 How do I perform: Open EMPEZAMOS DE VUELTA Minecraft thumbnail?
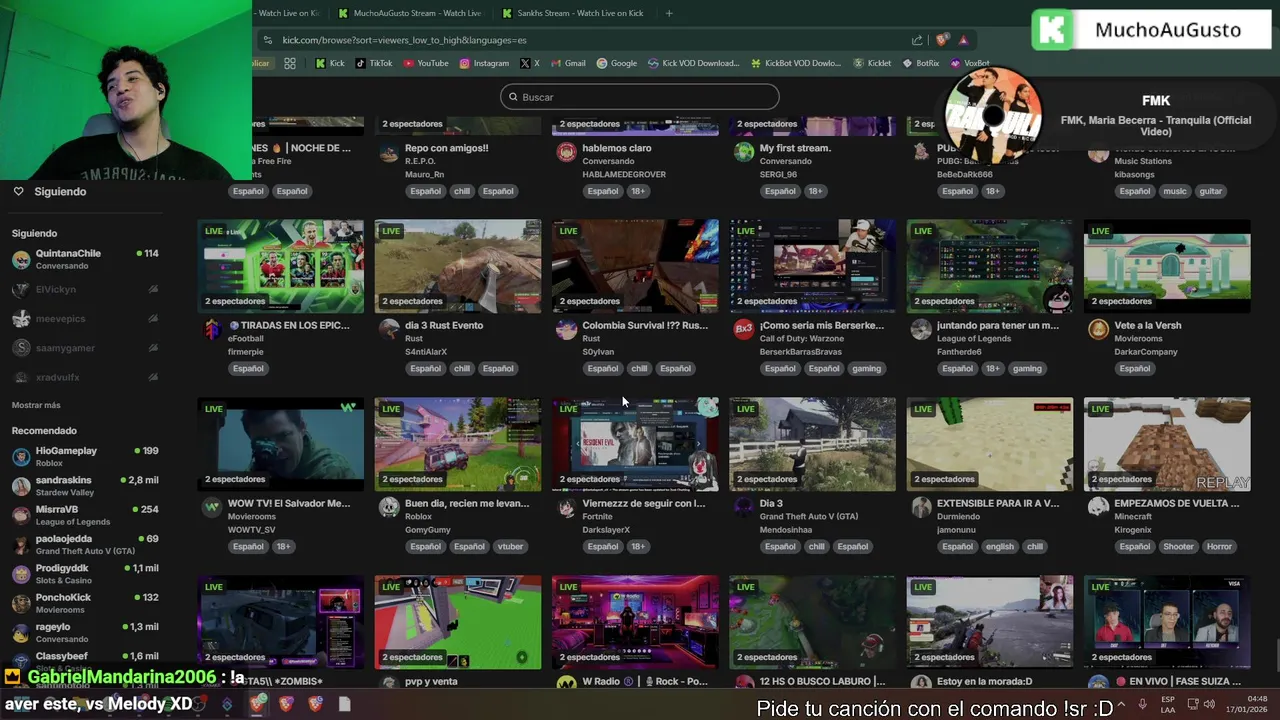(x=1167, y=444)
